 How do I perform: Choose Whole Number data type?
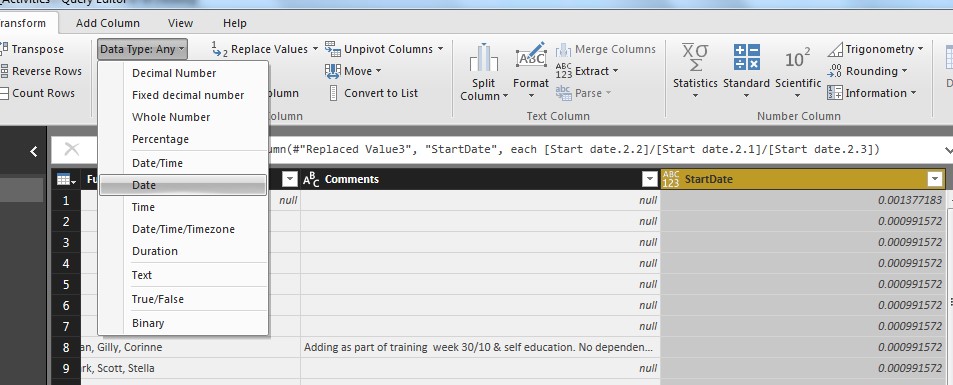[x=183, y=117]
